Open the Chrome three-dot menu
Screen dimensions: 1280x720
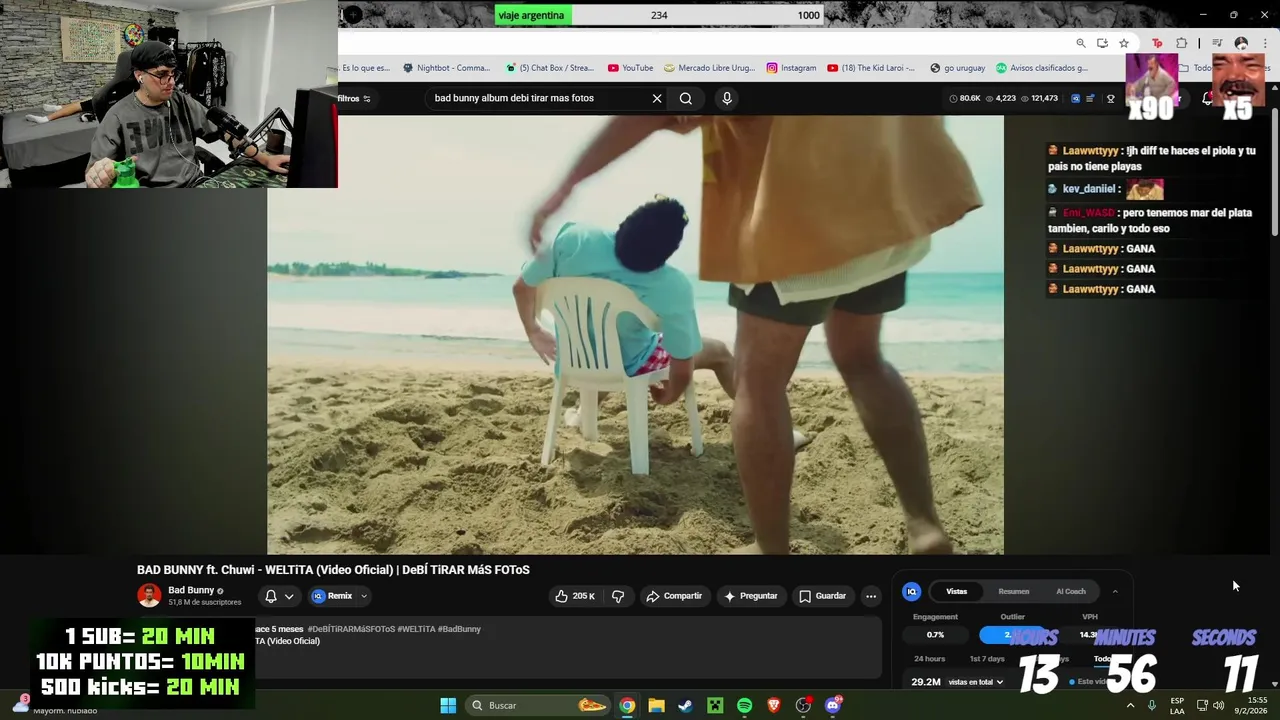pos(1266,43)
